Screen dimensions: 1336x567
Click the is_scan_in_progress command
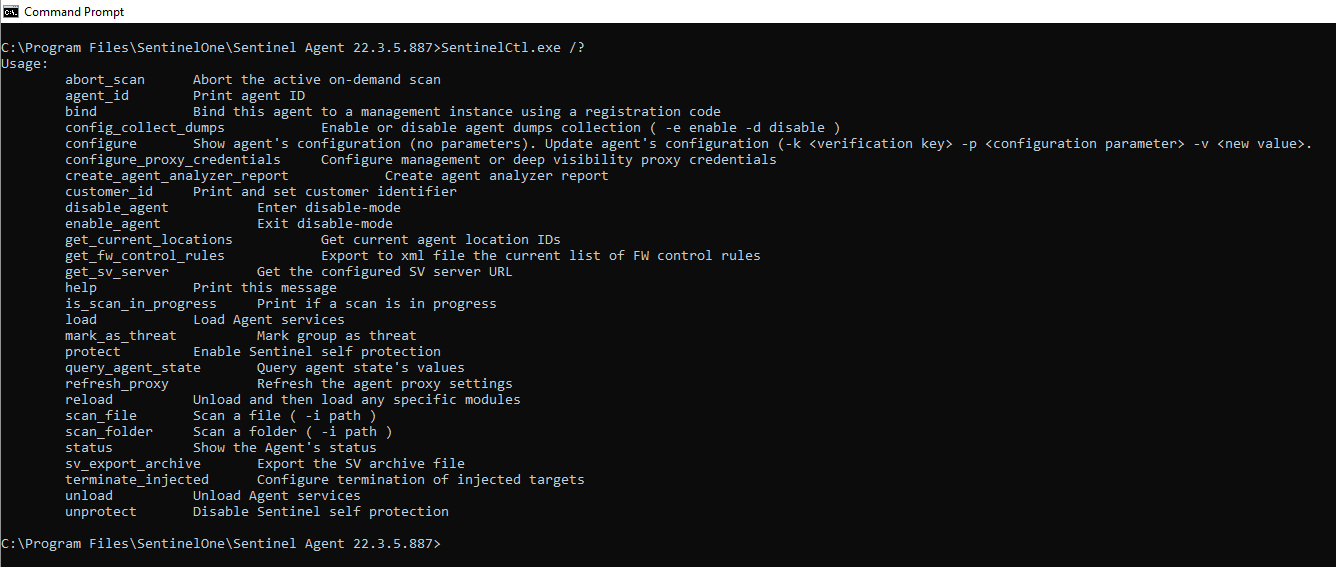tap(141, 304)
